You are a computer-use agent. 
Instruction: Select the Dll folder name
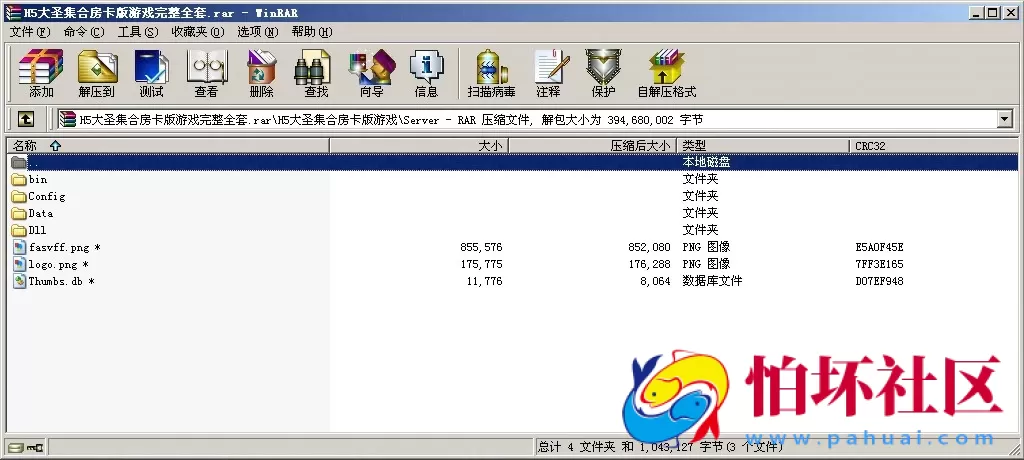[37, 230]
